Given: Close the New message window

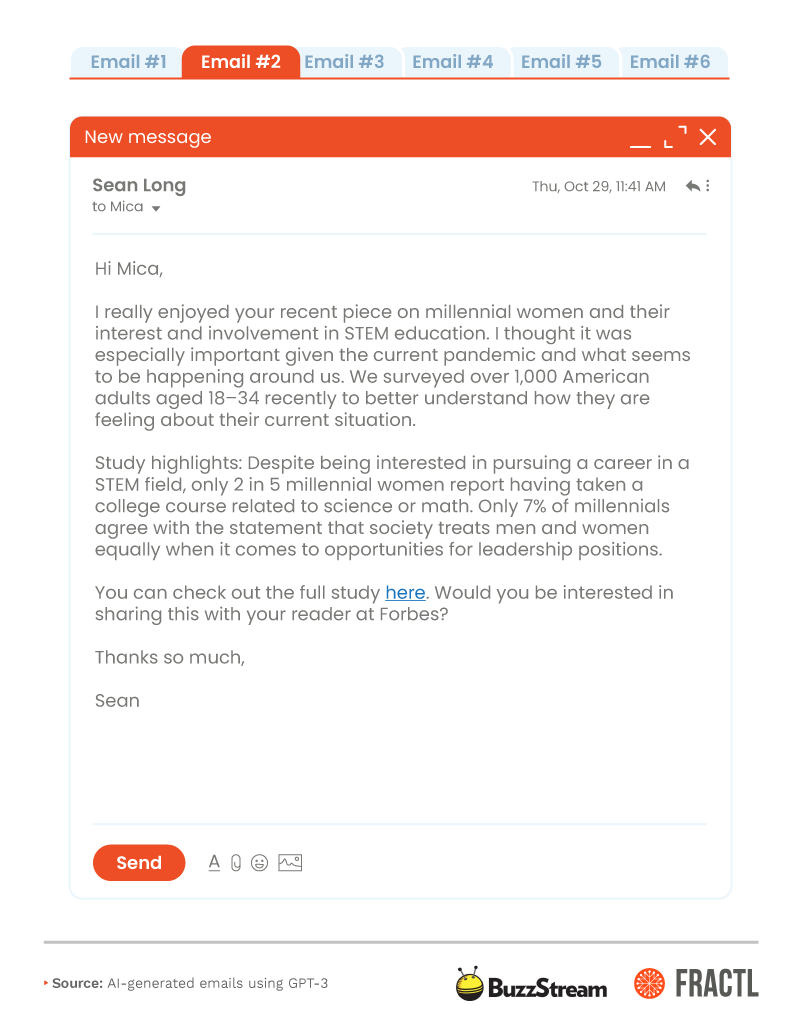Looking at the screenshot, I should [x=708, y=137].
